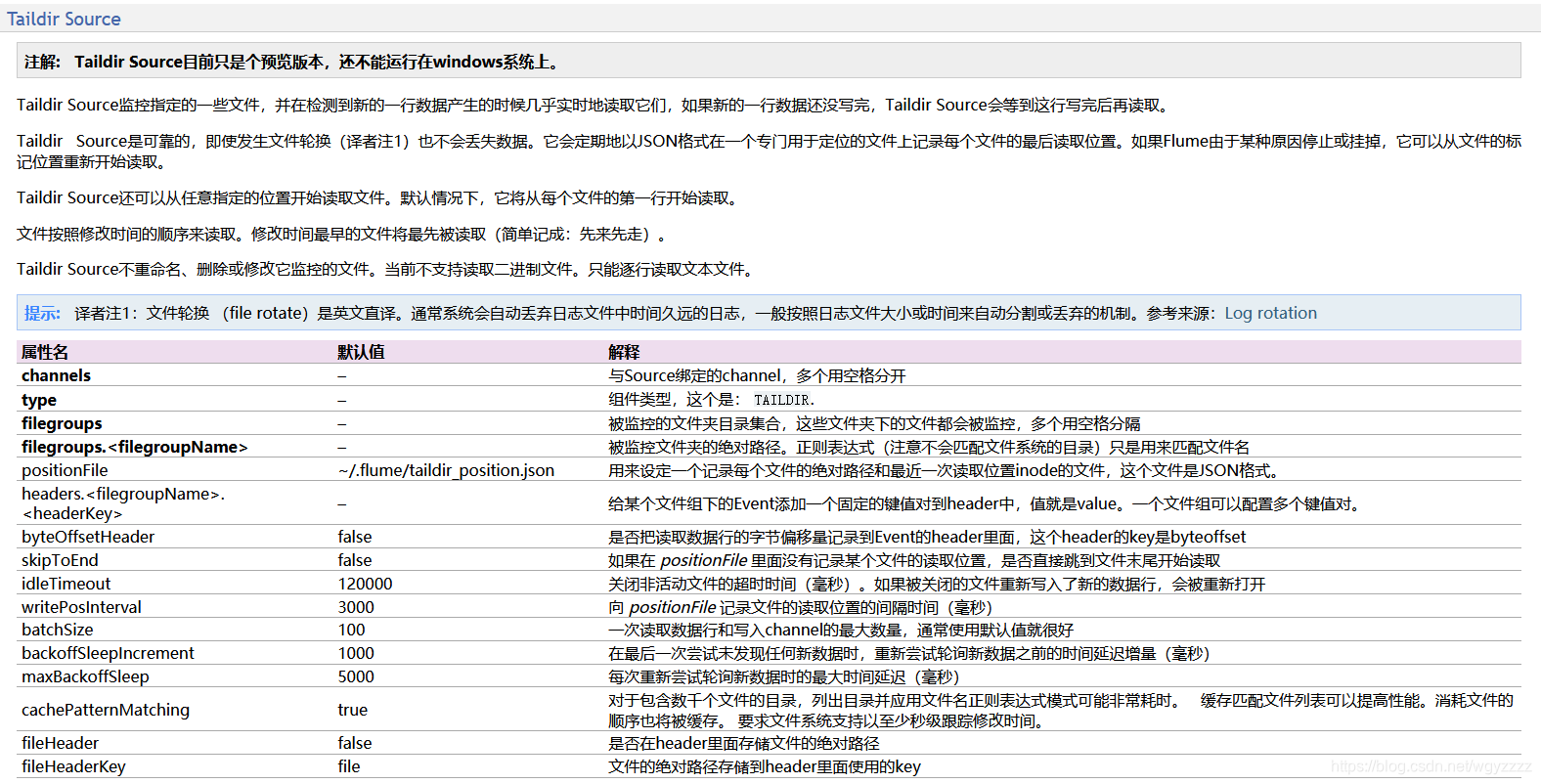Click the 提示 hint label
Image resolution: width=1541 pixels, height=784 pixels.
(42, 313)
